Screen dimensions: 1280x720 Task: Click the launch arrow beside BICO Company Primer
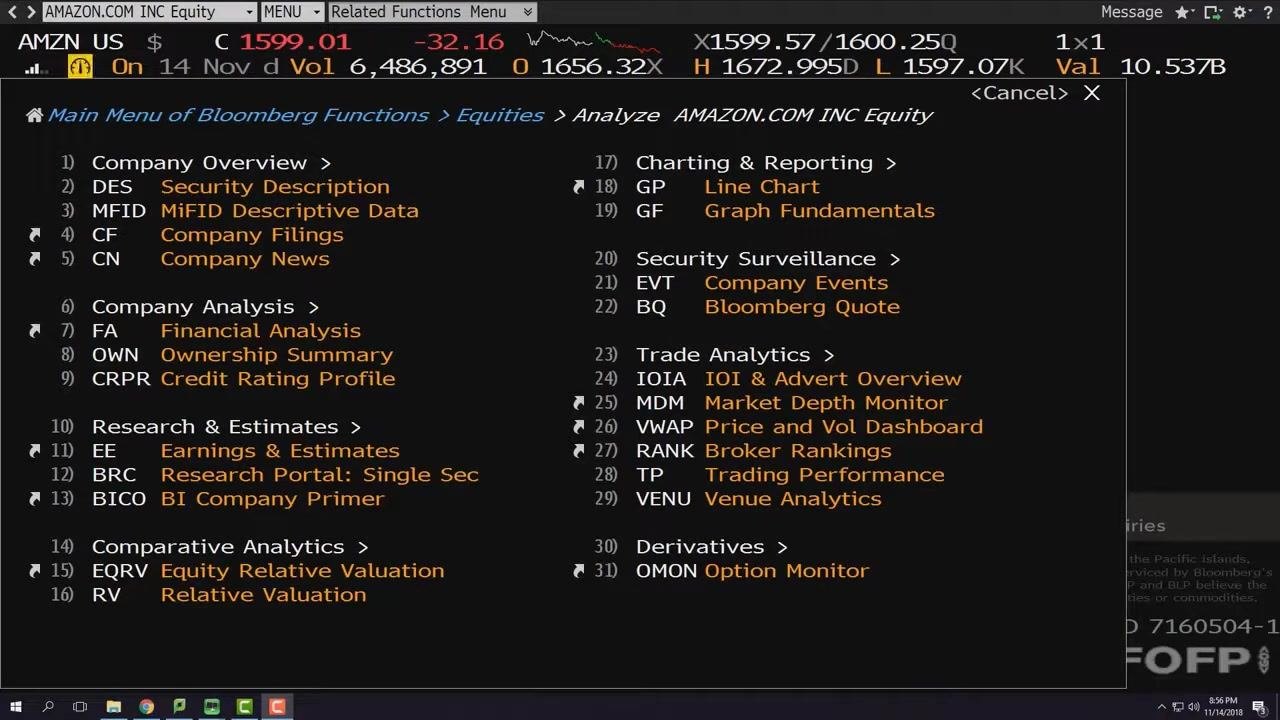coord(35,499)
